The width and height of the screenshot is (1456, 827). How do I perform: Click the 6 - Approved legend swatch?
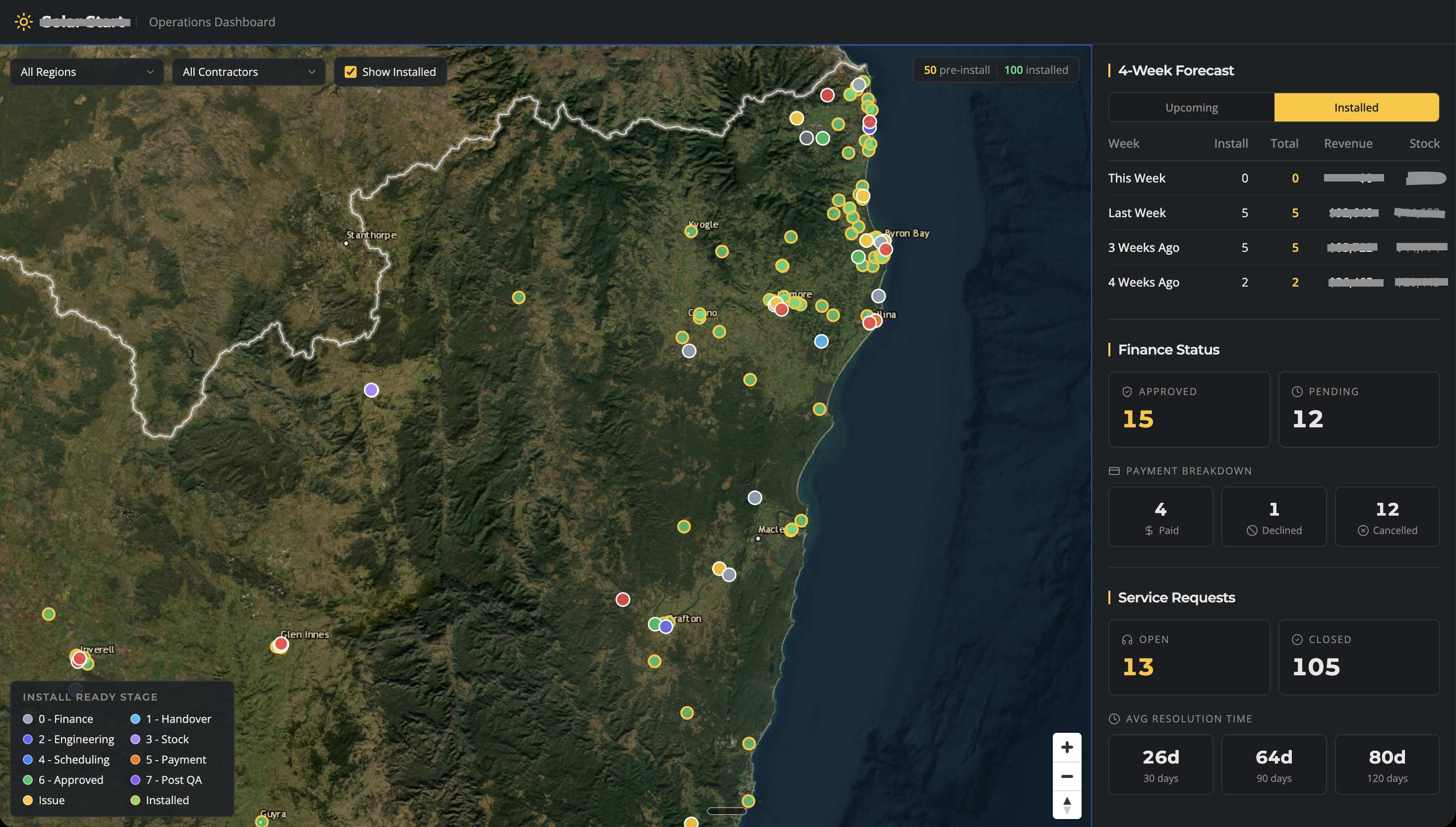(27, 780)
